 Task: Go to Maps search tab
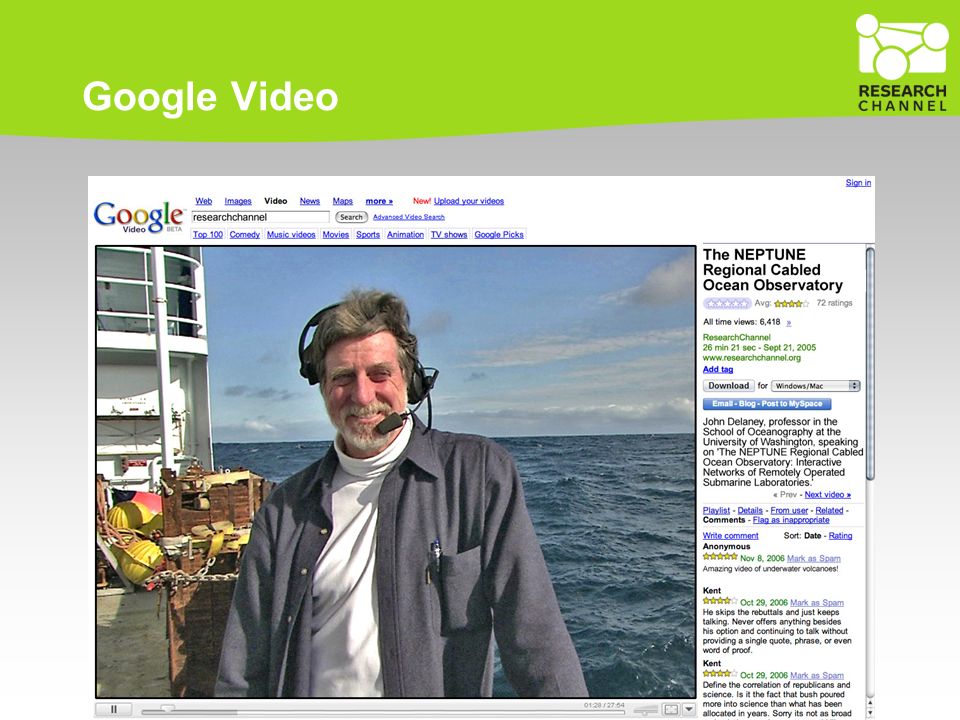[x=343, y=201]
